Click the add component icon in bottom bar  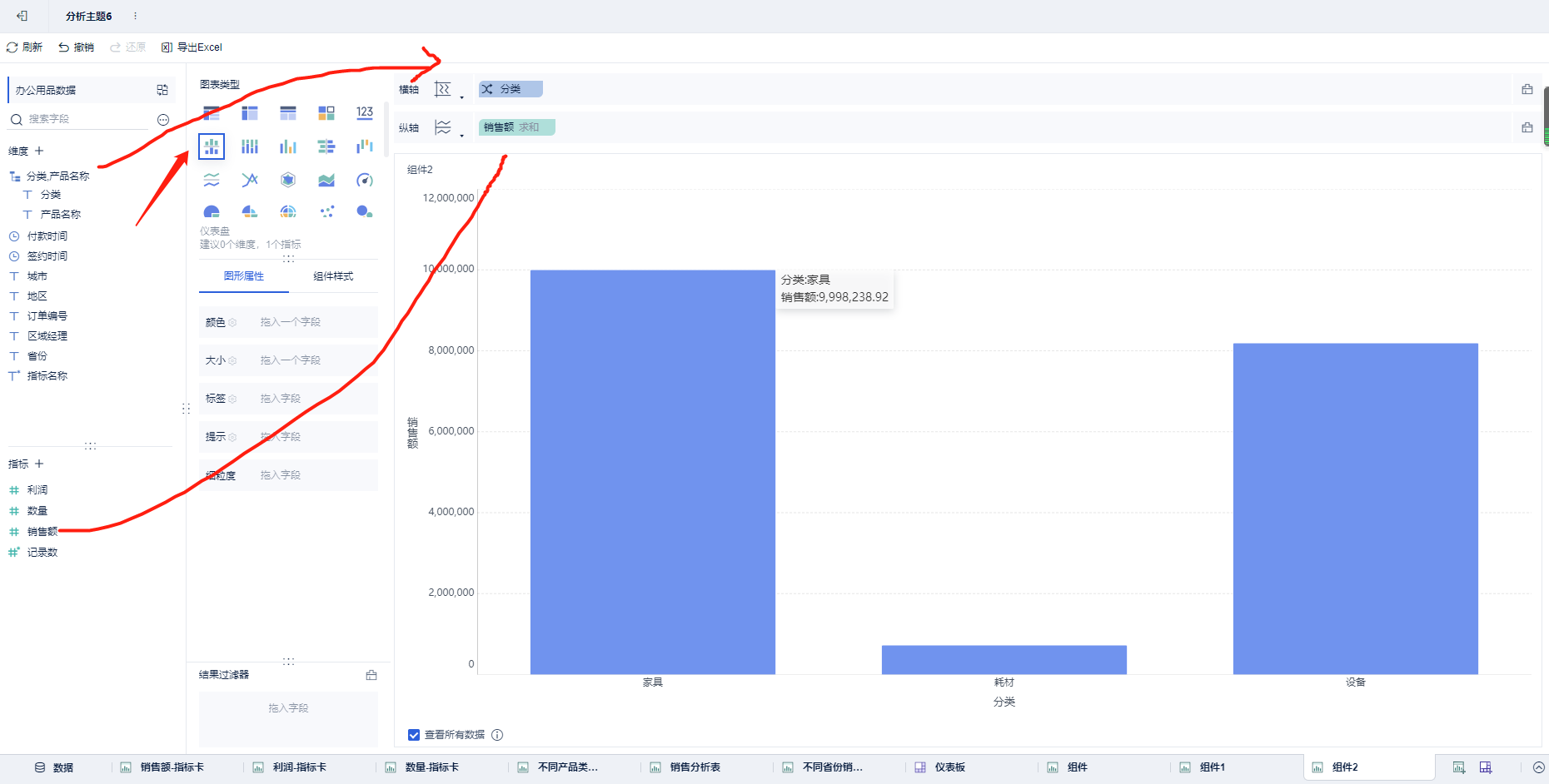point(1459,767)
